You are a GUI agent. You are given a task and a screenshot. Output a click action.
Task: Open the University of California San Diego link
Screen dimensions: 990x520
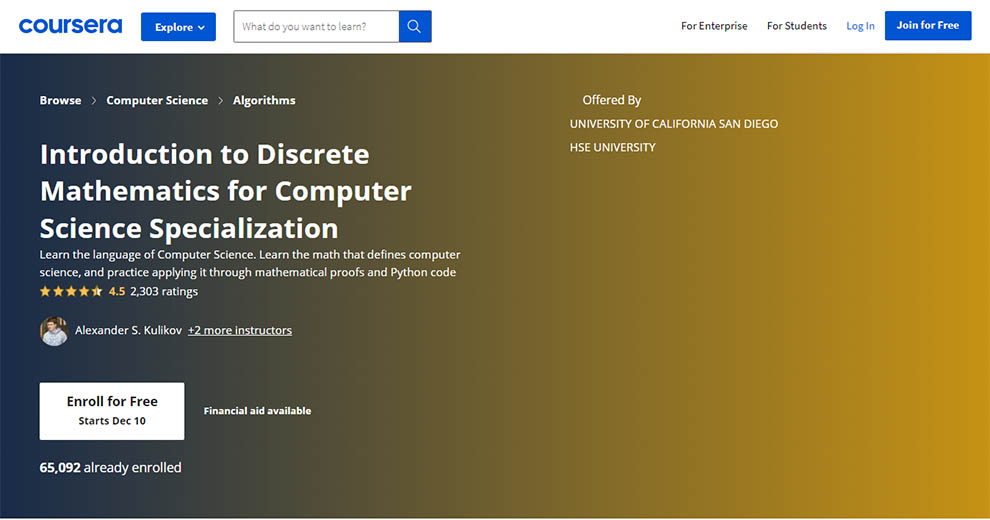point(673,124)
